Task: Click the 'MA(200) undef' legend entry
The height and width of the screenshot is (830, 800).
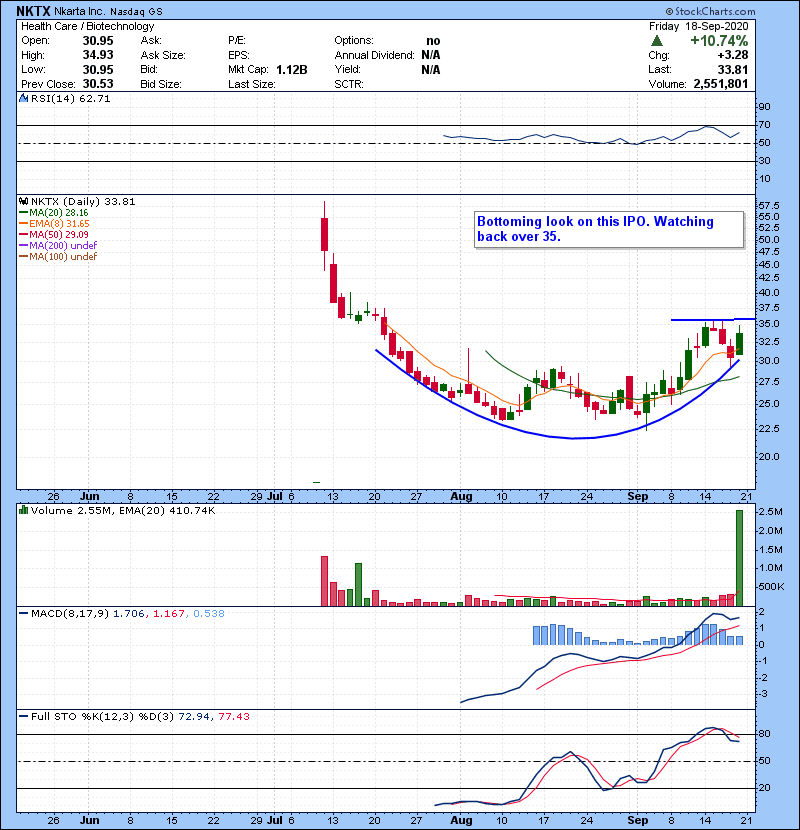Action: point(63,246)
